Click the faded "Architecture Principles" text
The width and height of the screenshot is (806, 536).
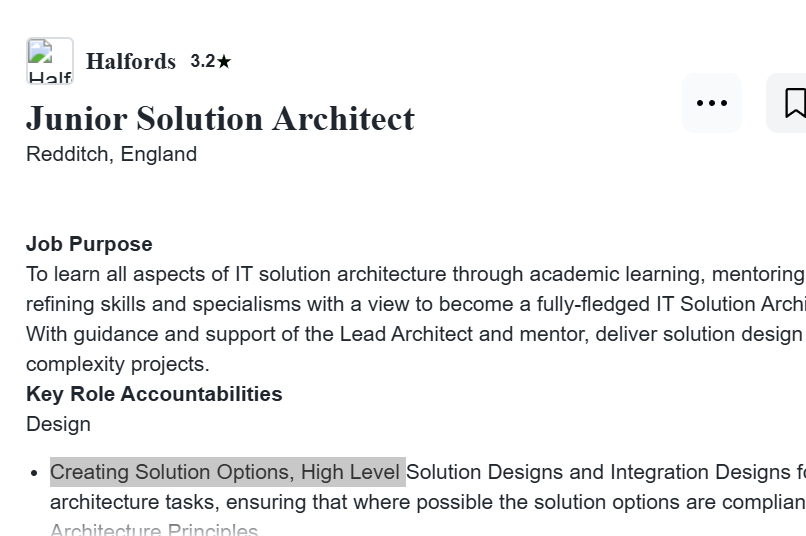tap(154, 530)
